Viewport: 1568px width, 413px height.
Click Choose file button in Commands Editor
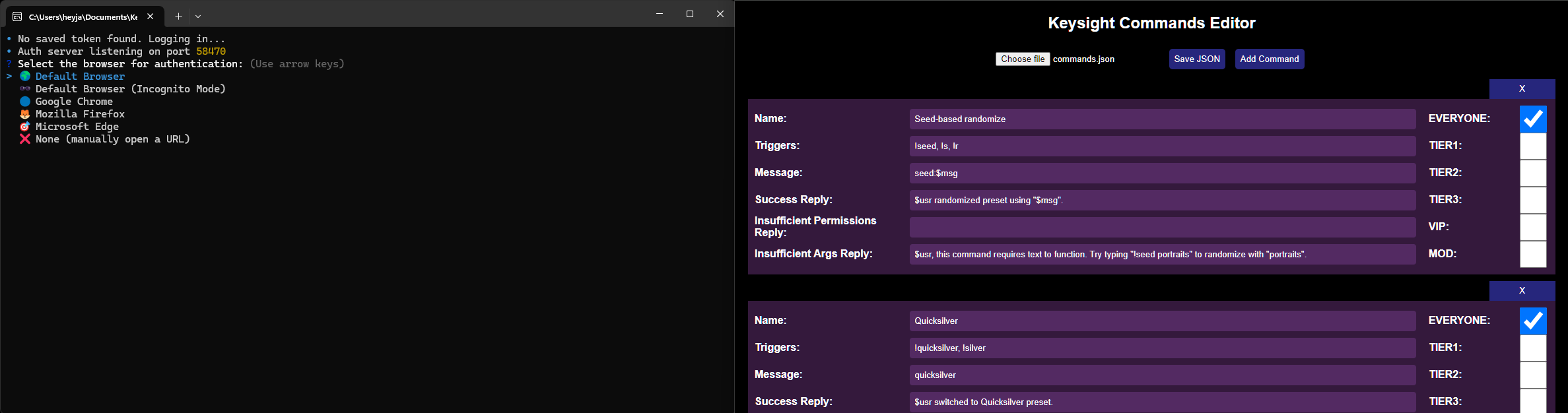click(1023, 59)
